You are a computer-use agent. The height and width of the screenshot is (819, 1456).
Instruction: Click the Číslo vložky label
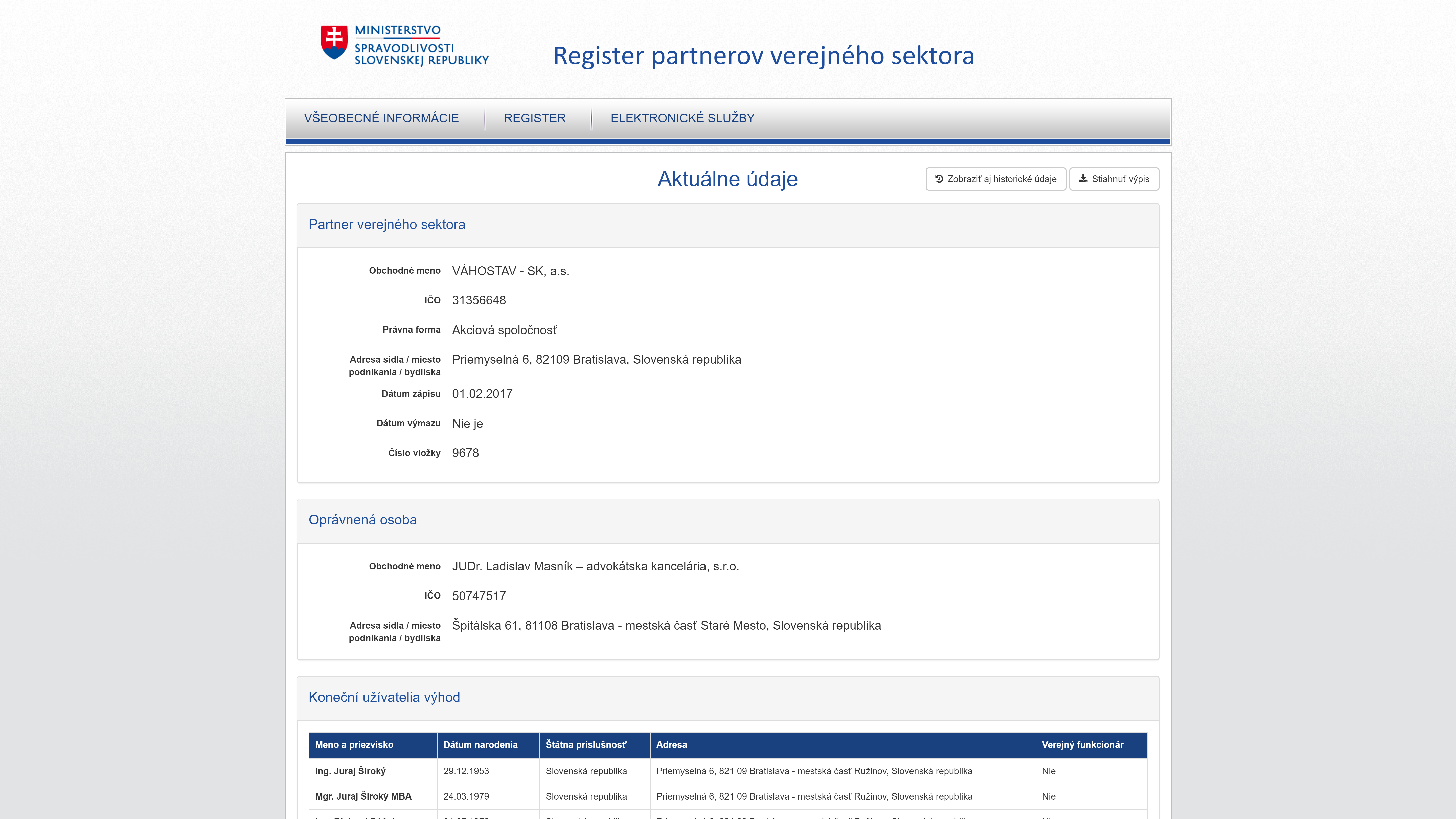[x=414, y=453]
